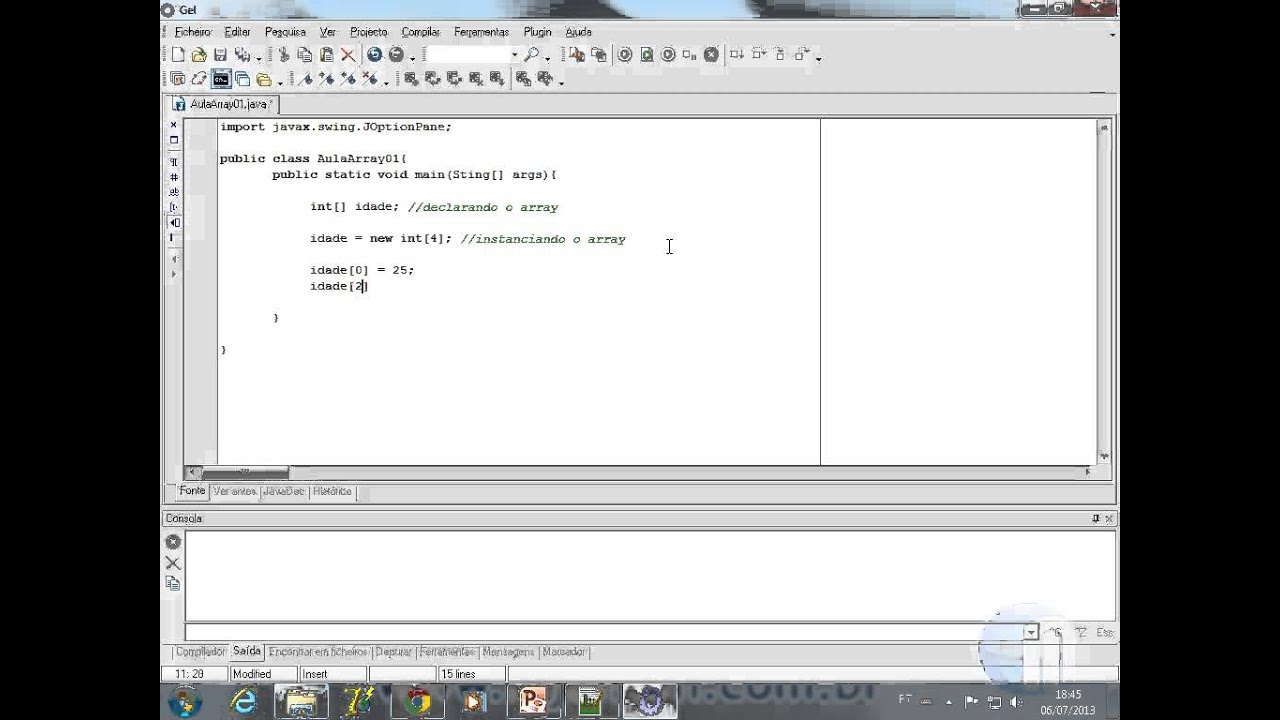Switch to the Mensagens tab
The width and height of the screenshot is (1280, 720).
coord(508,652)
